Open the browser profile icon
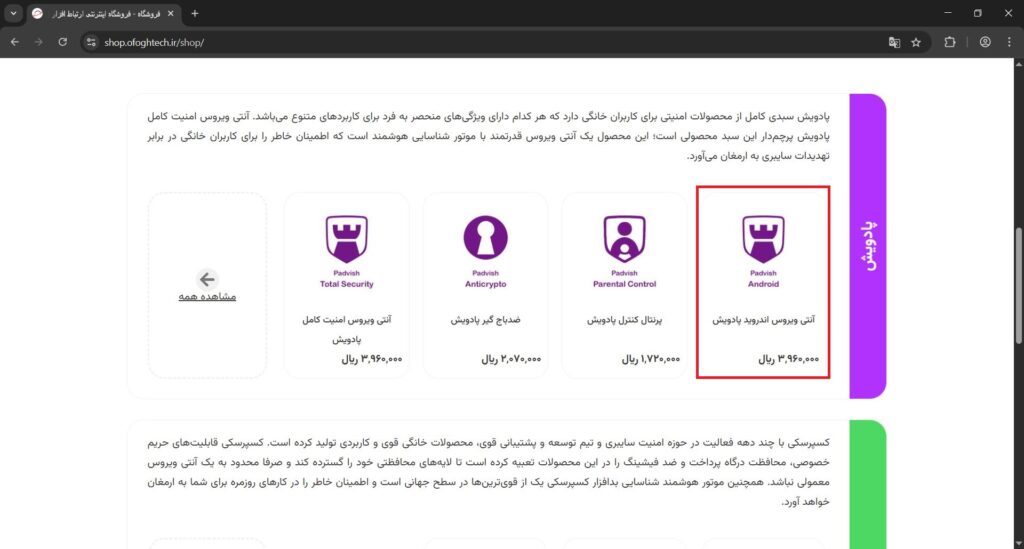The image size is (1024, 549). click(985, 42)
